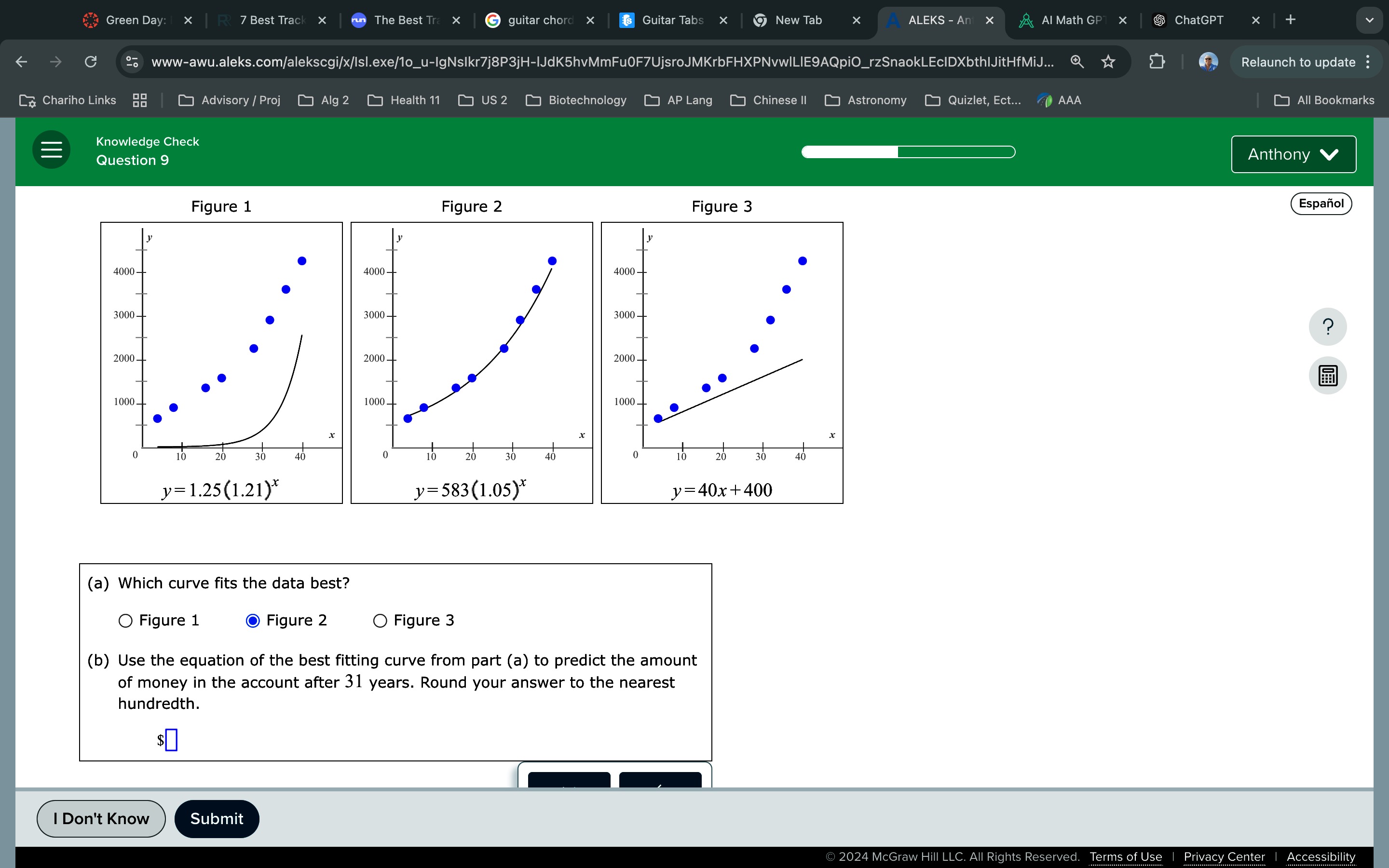Image resolution: width=1389 pixels, height=868 pixels.
Task: Close the 7 Best Track tab
Action: point(322,20)
